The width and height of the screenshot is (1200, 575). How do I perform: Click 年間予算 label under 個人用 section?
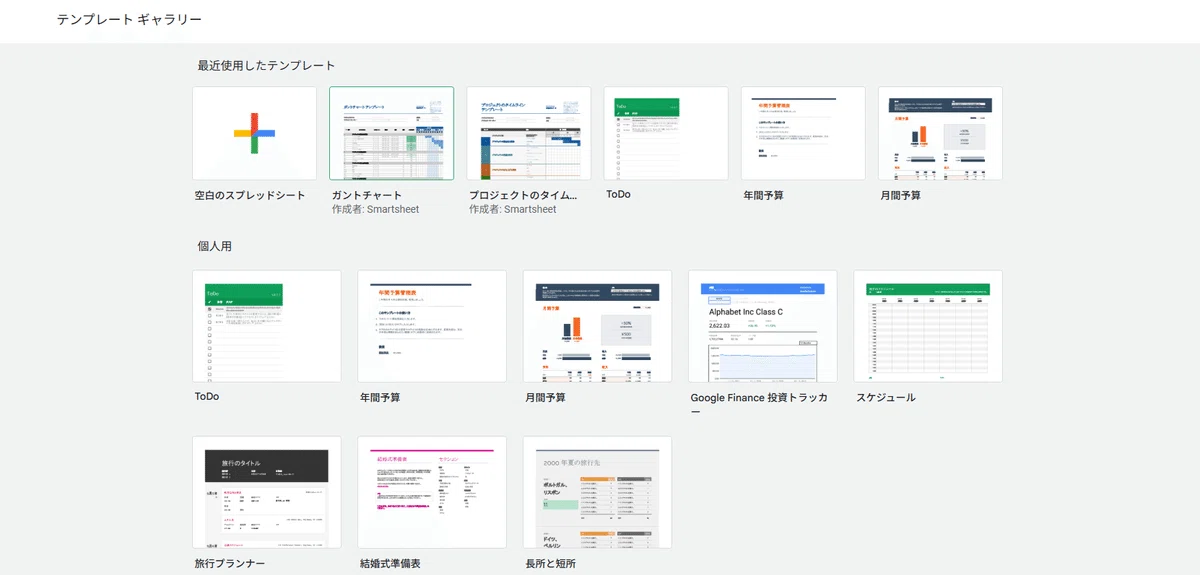pyautogui.click(x=380, y=397)
